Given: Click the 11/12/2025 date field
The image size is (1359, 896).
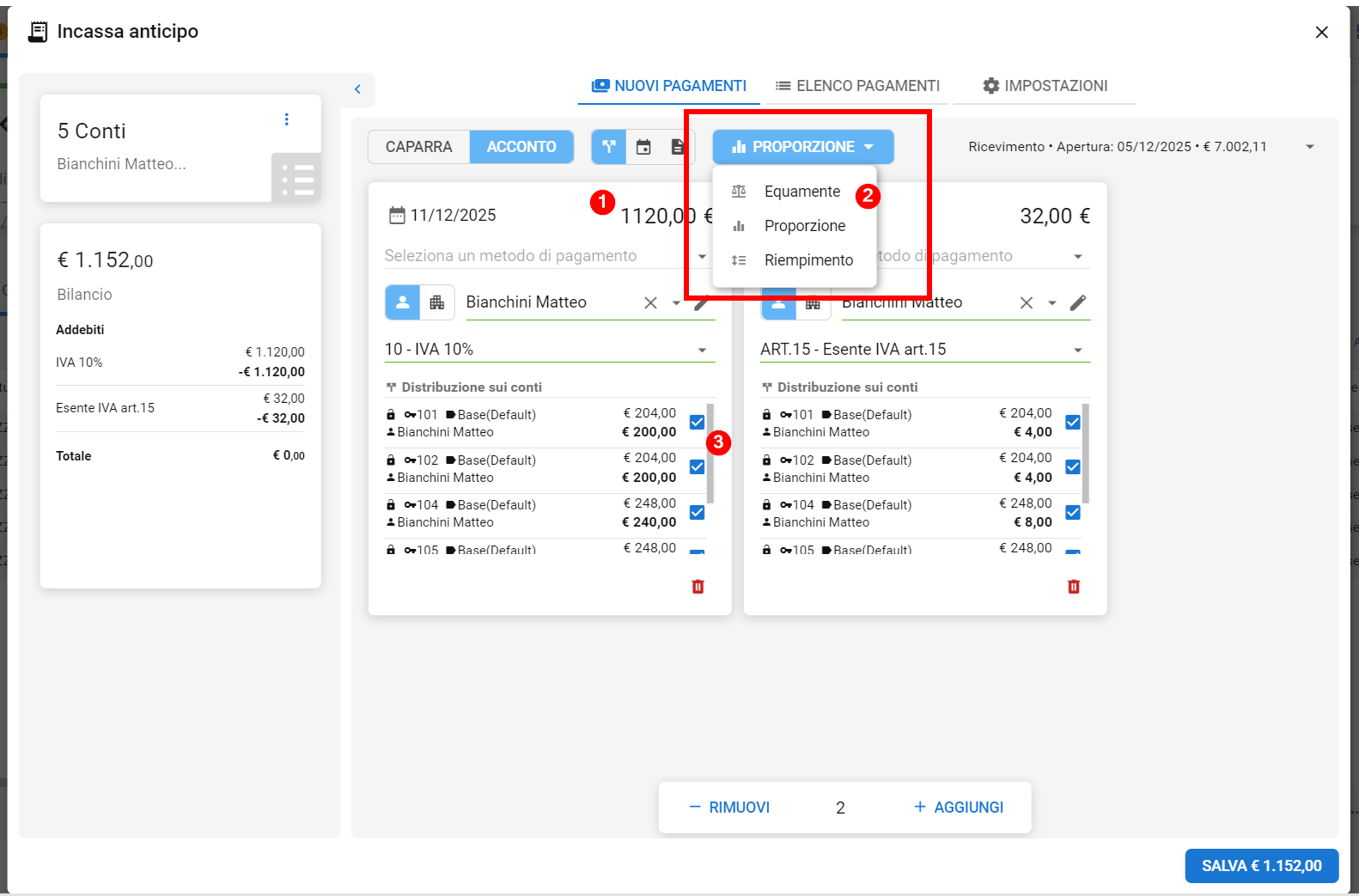Looking at the screenshot, I should point(452,216).
